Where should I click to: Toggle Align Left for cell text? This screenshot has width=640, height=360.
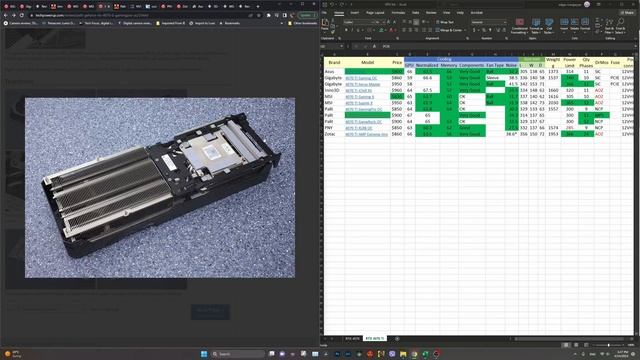point(404,30)
